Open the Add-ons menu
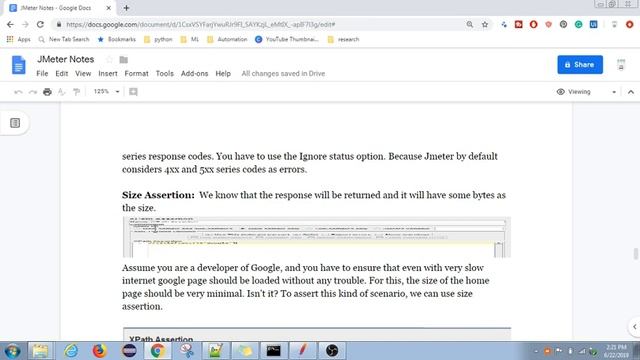The height and width of the screenshot is (360, 640). 194,73
